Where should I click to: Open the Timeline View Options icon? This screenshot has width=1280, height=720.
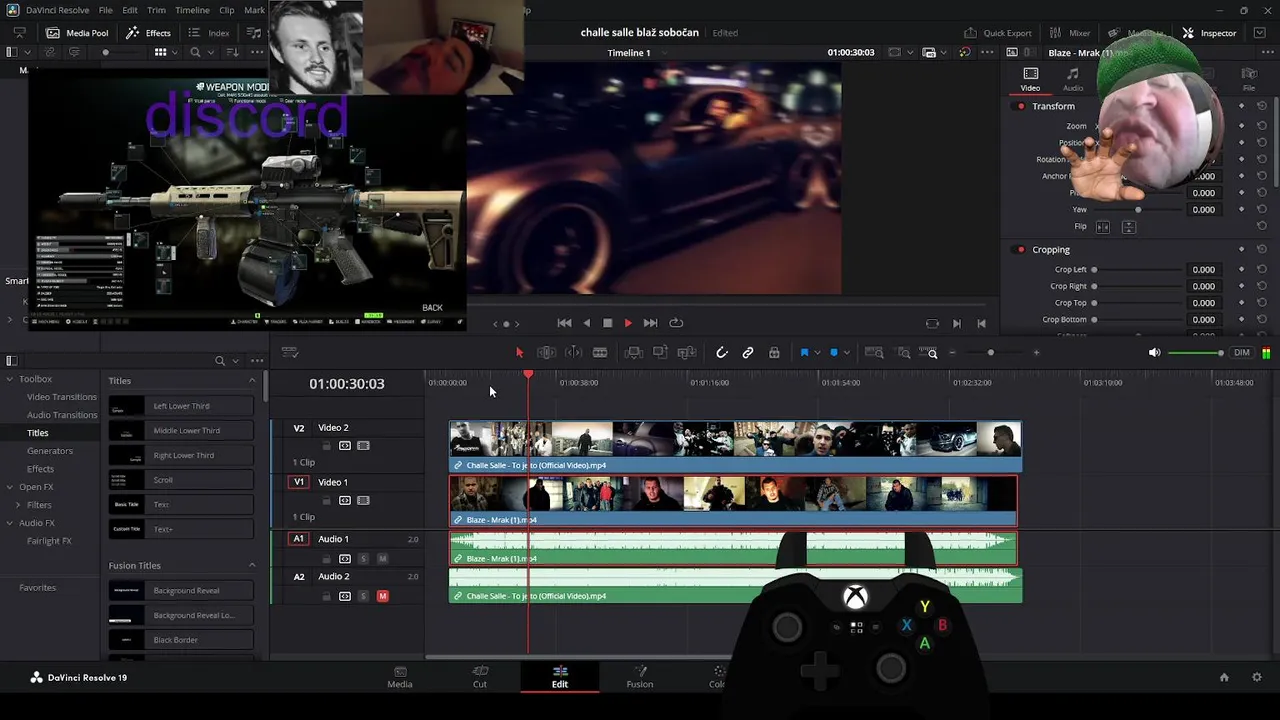pyautogui.click(x=290, y=353)
